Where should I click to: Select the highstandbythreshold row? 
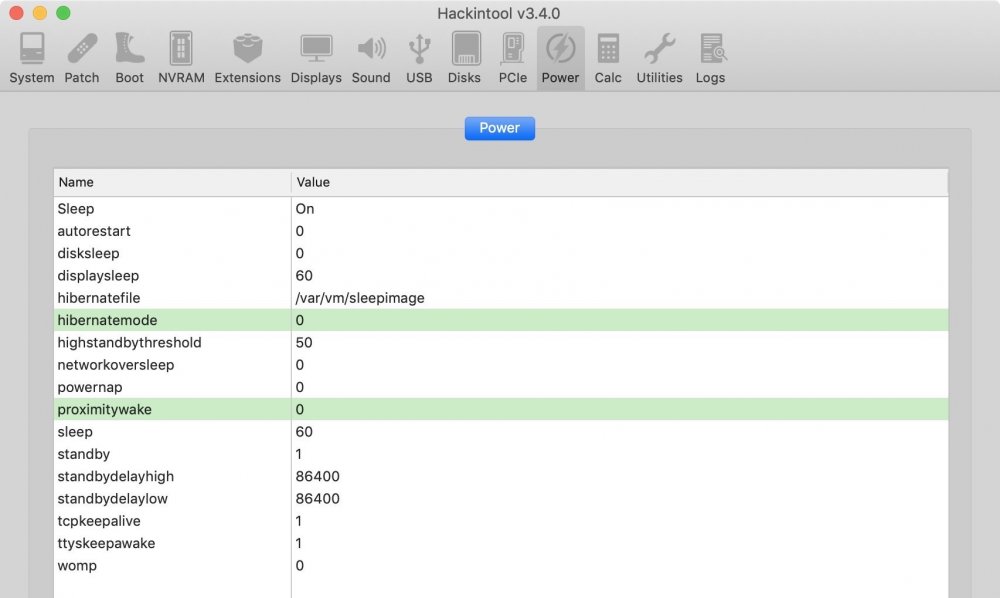point(501,342)
